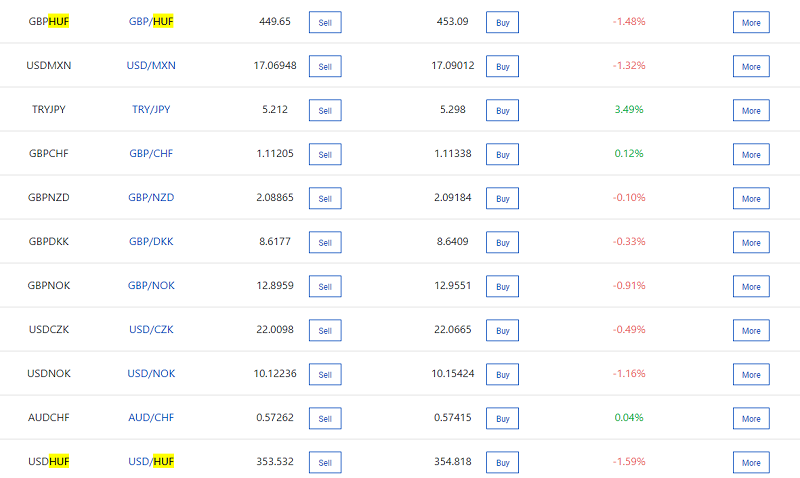Viewport: 800px width, 478px height.
Task: Open the GBP/HUF instrument link
Action: point(151,22)
